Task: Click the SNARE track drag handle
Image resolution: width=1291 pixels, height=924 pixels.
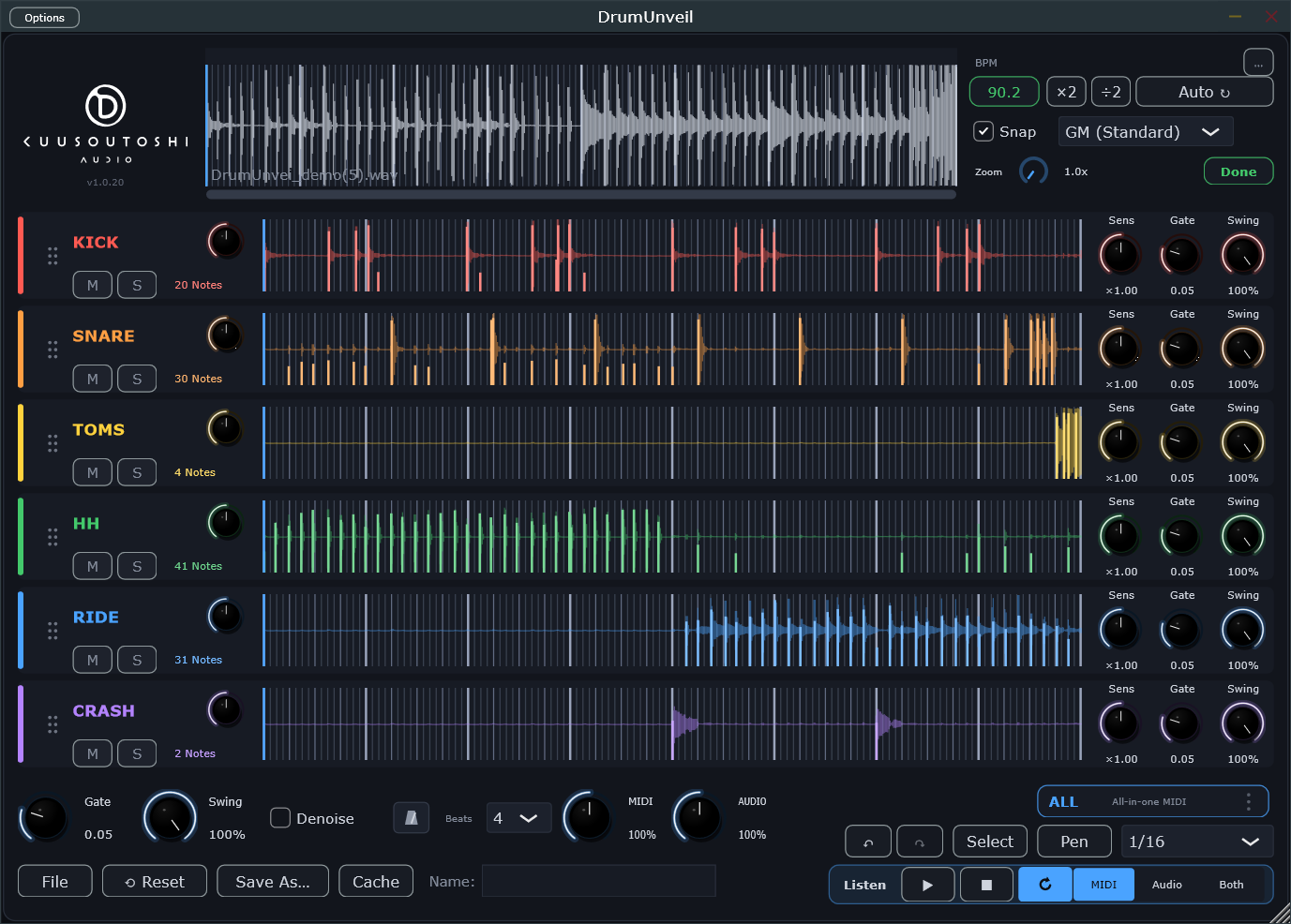Action: click(53, 350)
